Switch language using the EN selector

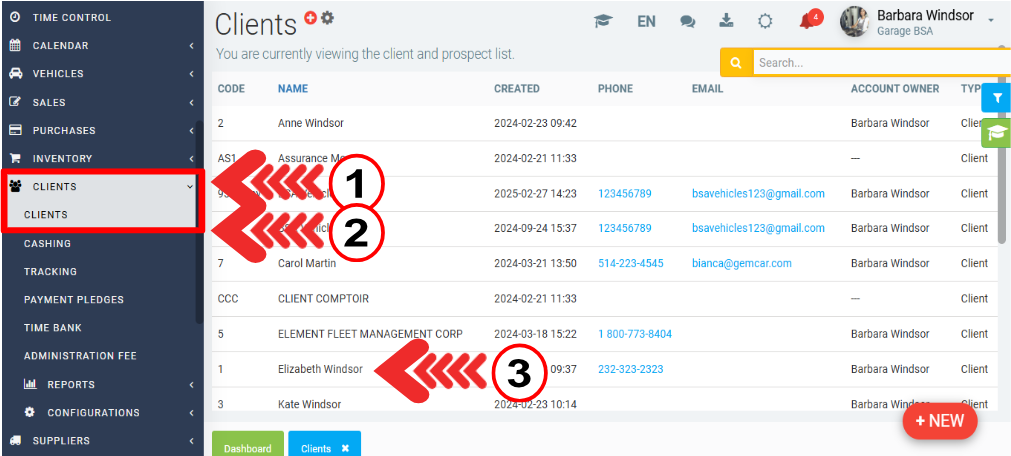point(646,21)
